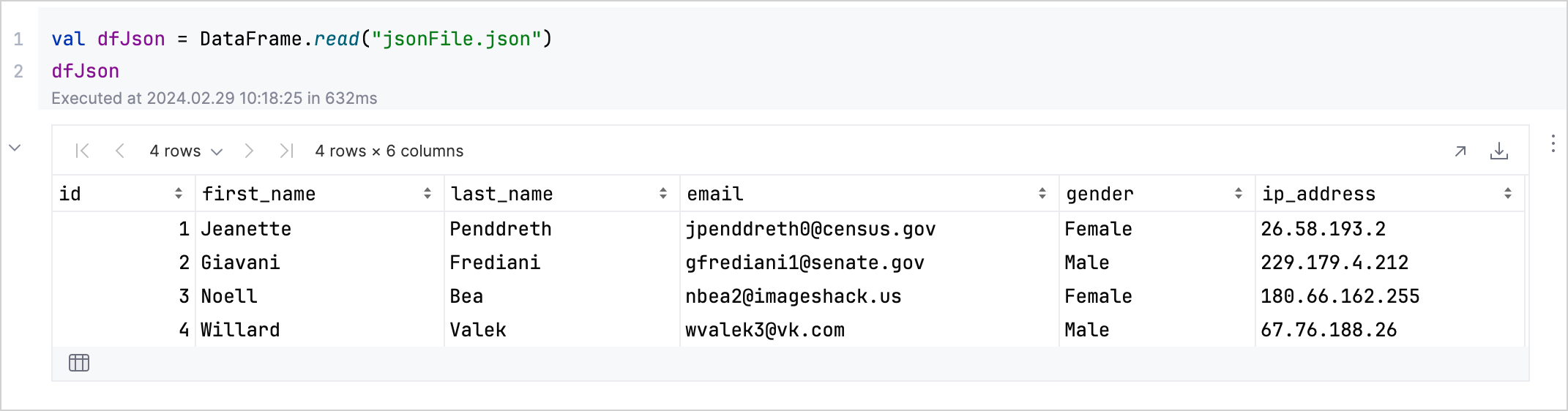Image resolution: width=1568 pixels, height=411 pixels.
Task: Jump to the last page of rows
Action: (x=286, y=151)
